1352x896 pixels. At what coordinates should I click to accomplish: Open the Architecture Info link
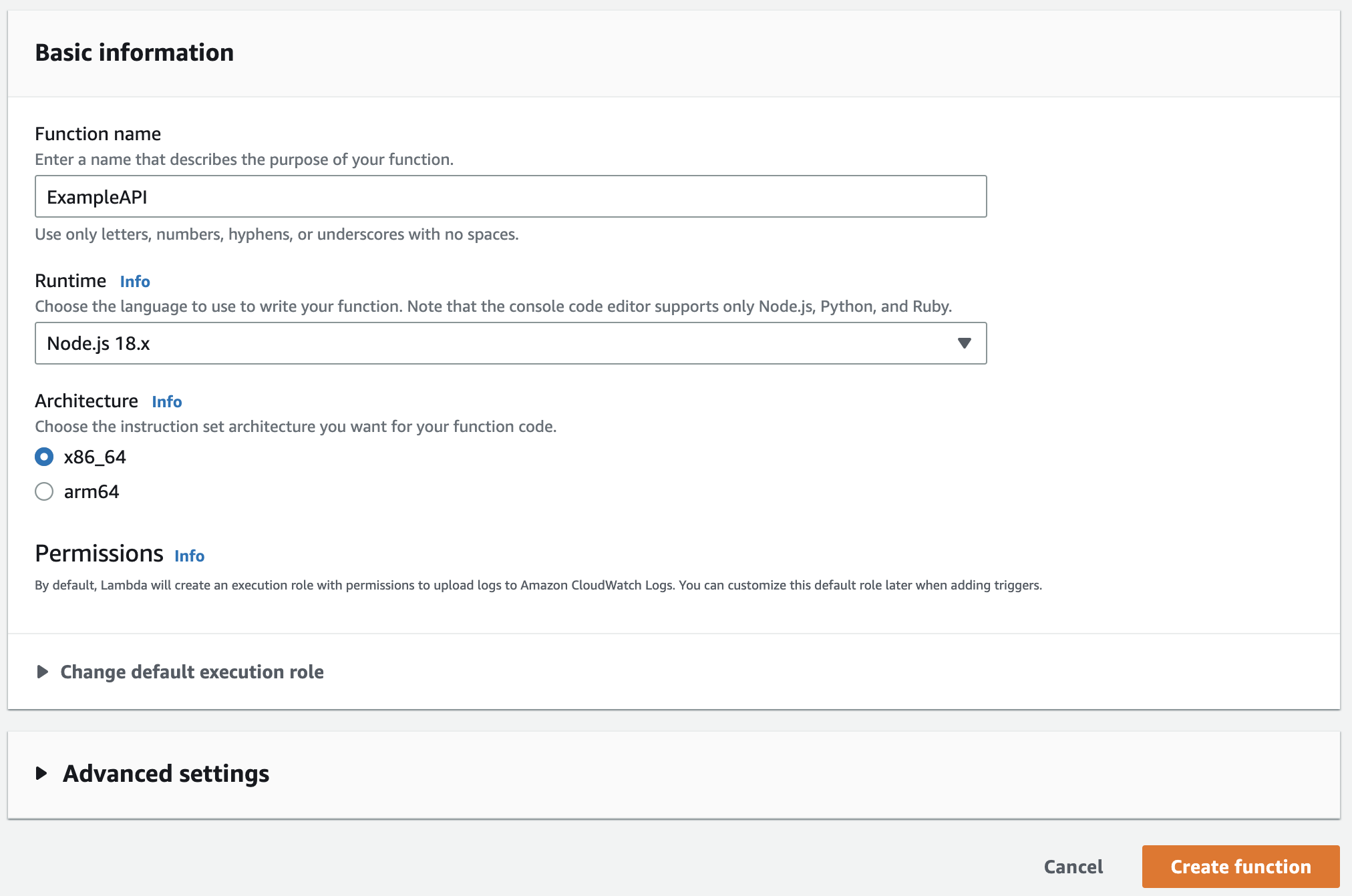(166, 401)
